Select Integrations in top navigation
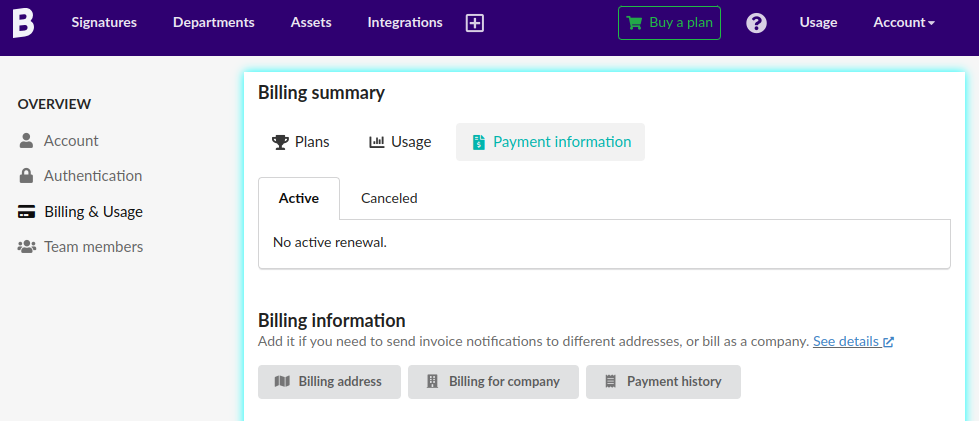 point(405,23)
